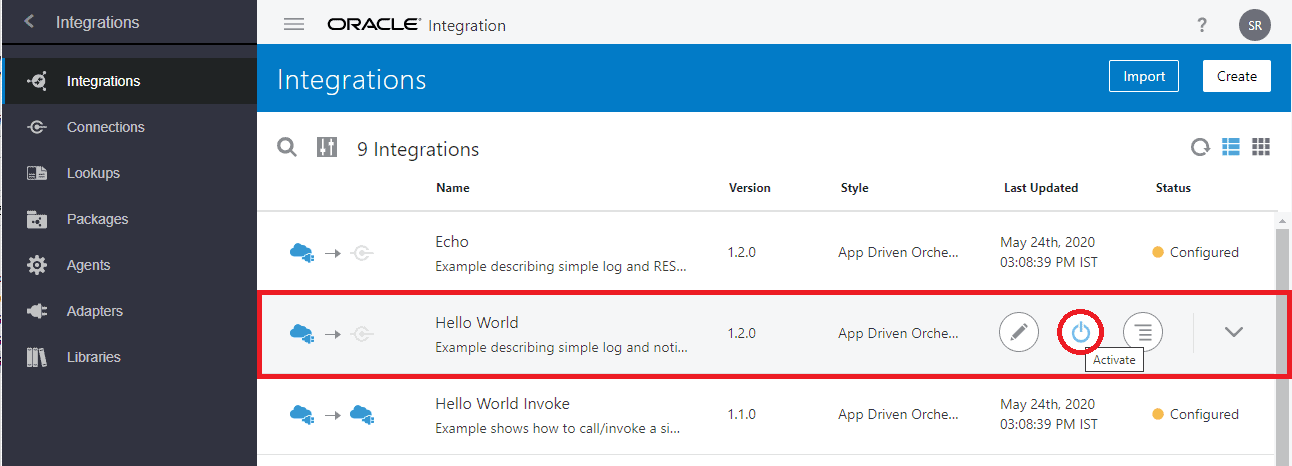1292x466 pixels.
Task: Click the Lookups sidebar icon
Action: 37,173
